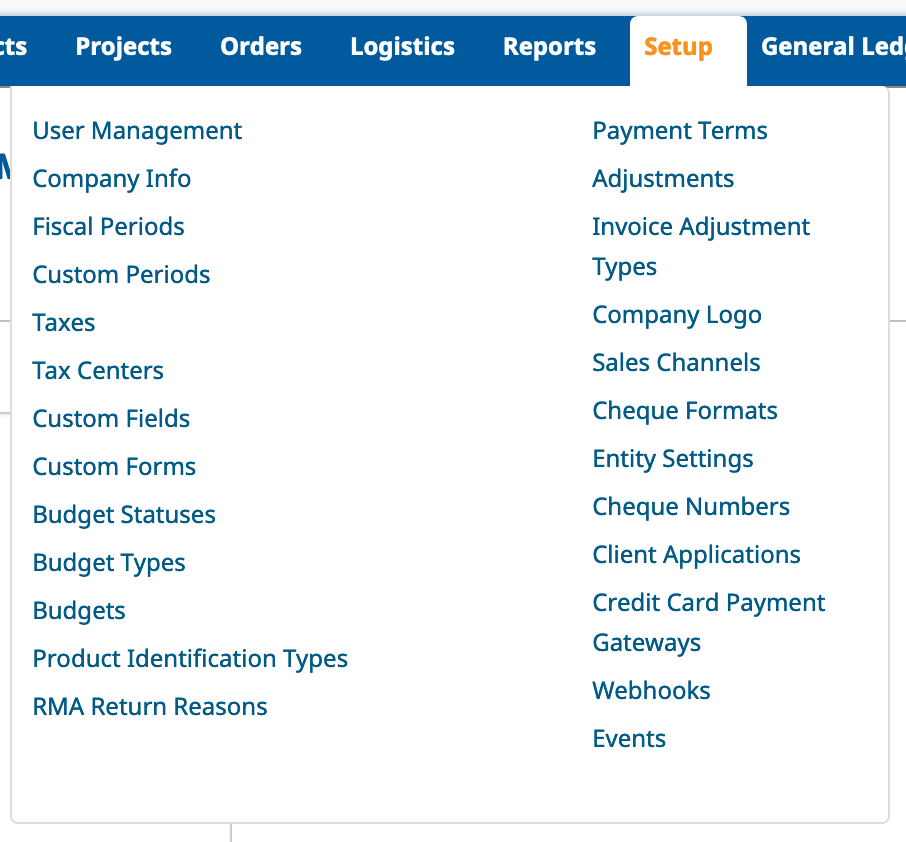Open Credit Card Payment Gateways

(708, 622)
